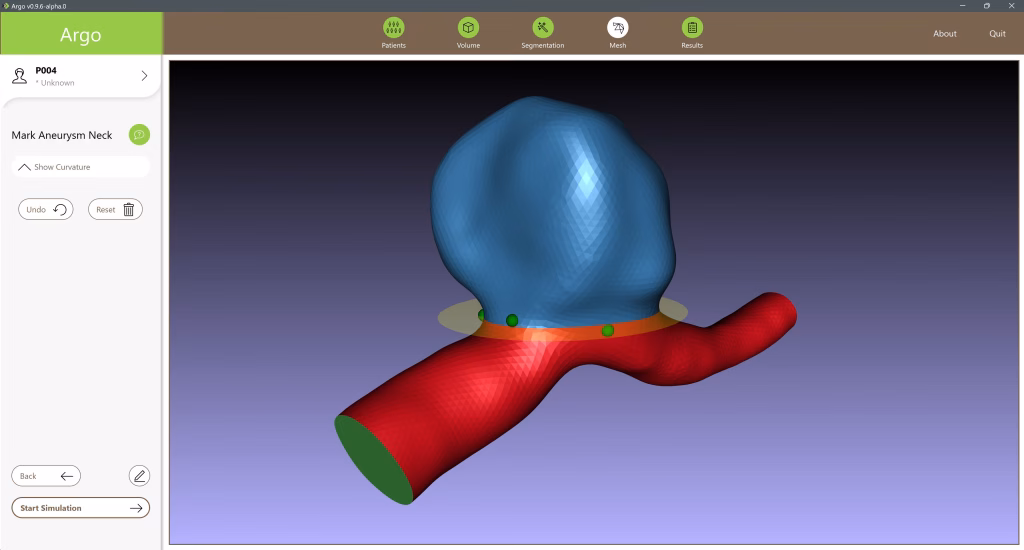Click the Argo logo header
The height and width of the screenshot is (550, 1024).
tap(81, 34)
